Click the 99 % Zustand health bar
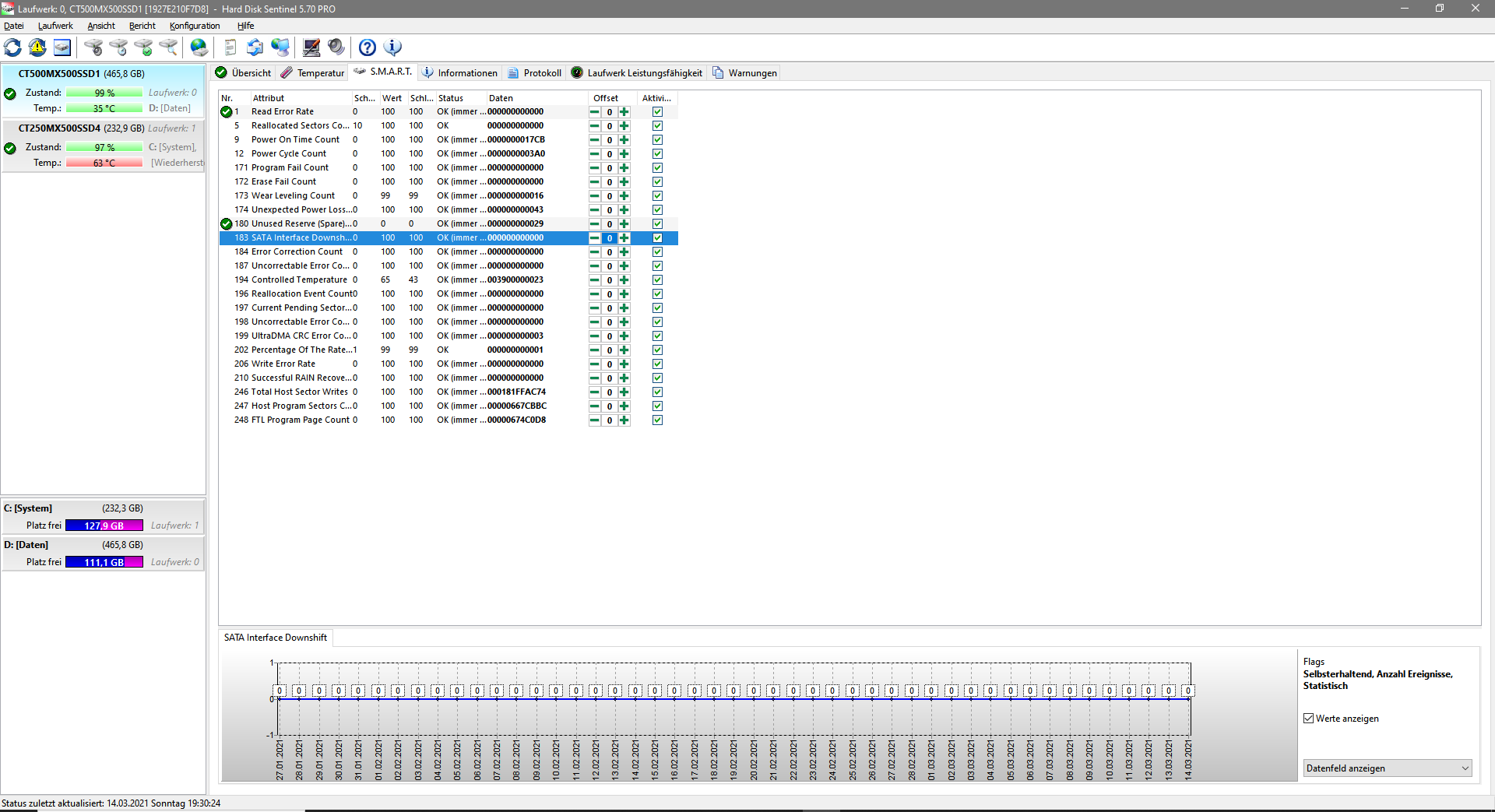 [x=104, y=93]
